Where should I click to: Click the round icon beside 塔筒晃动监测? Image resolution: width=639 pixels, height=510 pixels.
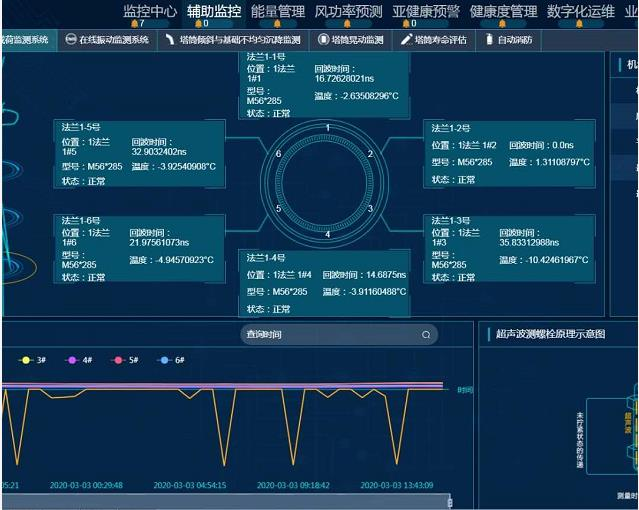pos(323,40)
